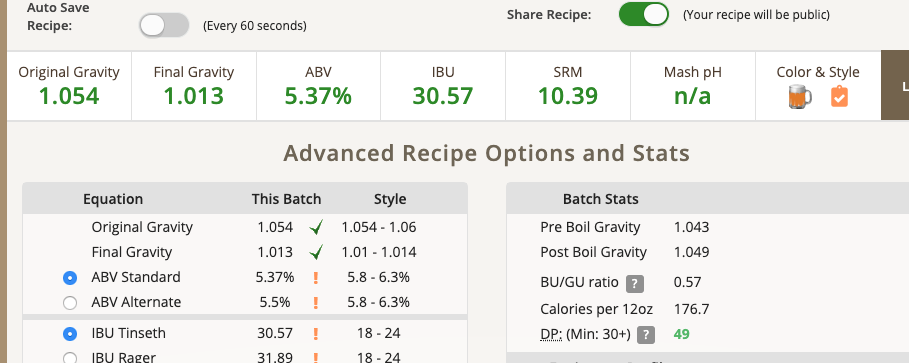The height and width of the screenshot is (363, 909).
Task: Click the ABV Standard warning exclamation icon
Action: (316, 278)
